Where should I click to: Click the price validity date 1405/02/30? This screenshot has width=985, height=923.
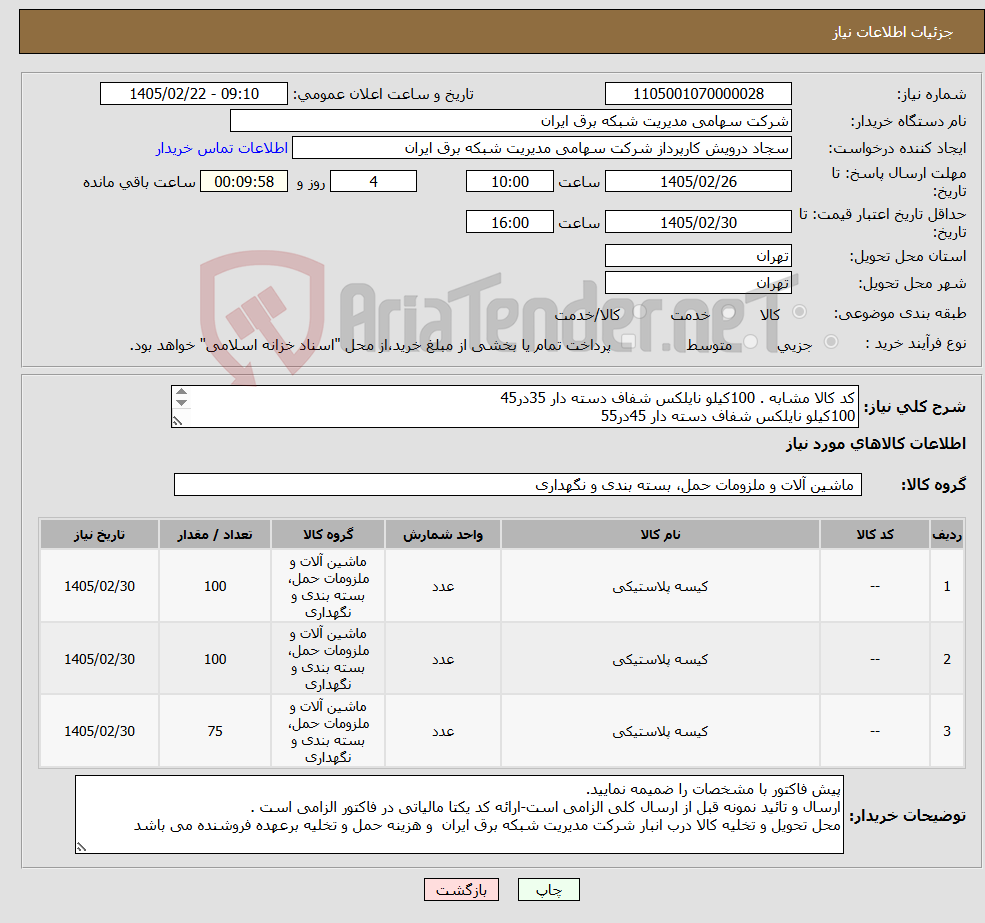(x=698, y=222)
